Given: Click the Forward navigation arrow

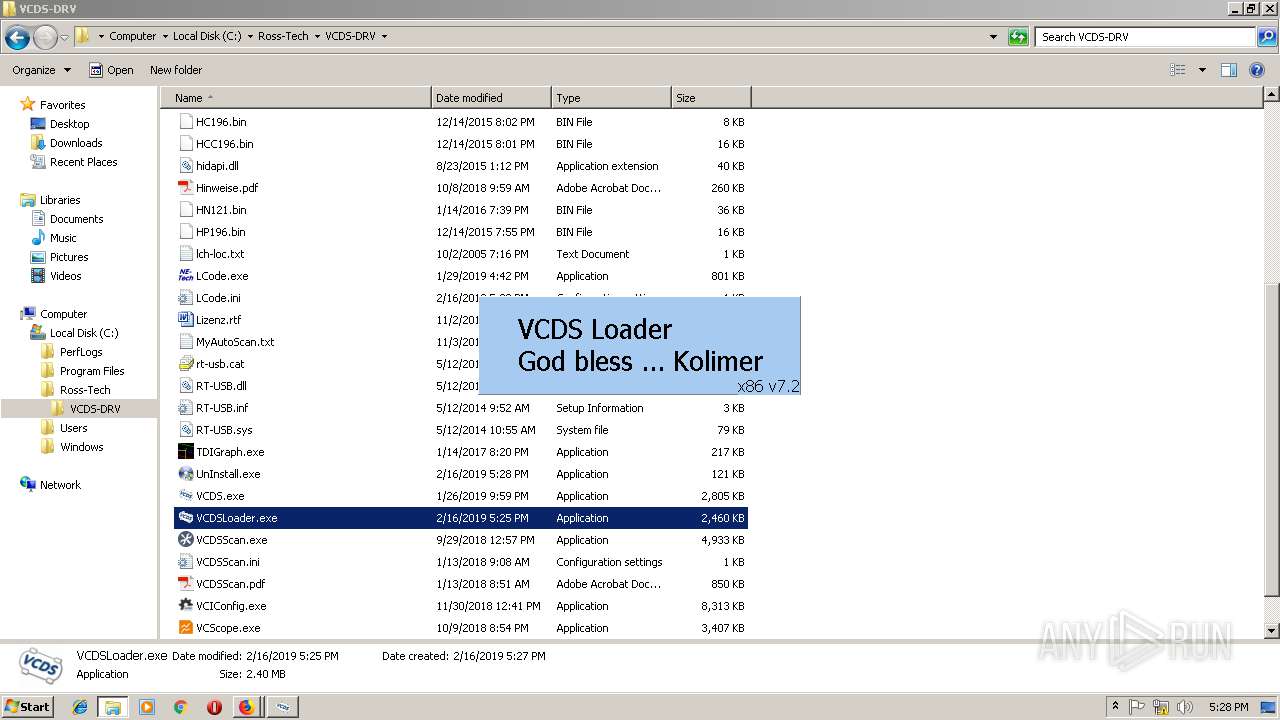Looking at the screenshot, I should [x=45, y=38].
